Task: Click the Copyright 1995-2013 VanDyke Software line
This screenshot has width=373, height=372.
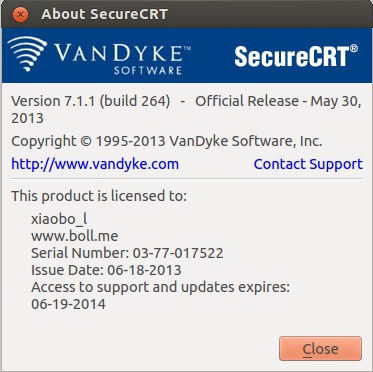Action: tap(167, 141)
